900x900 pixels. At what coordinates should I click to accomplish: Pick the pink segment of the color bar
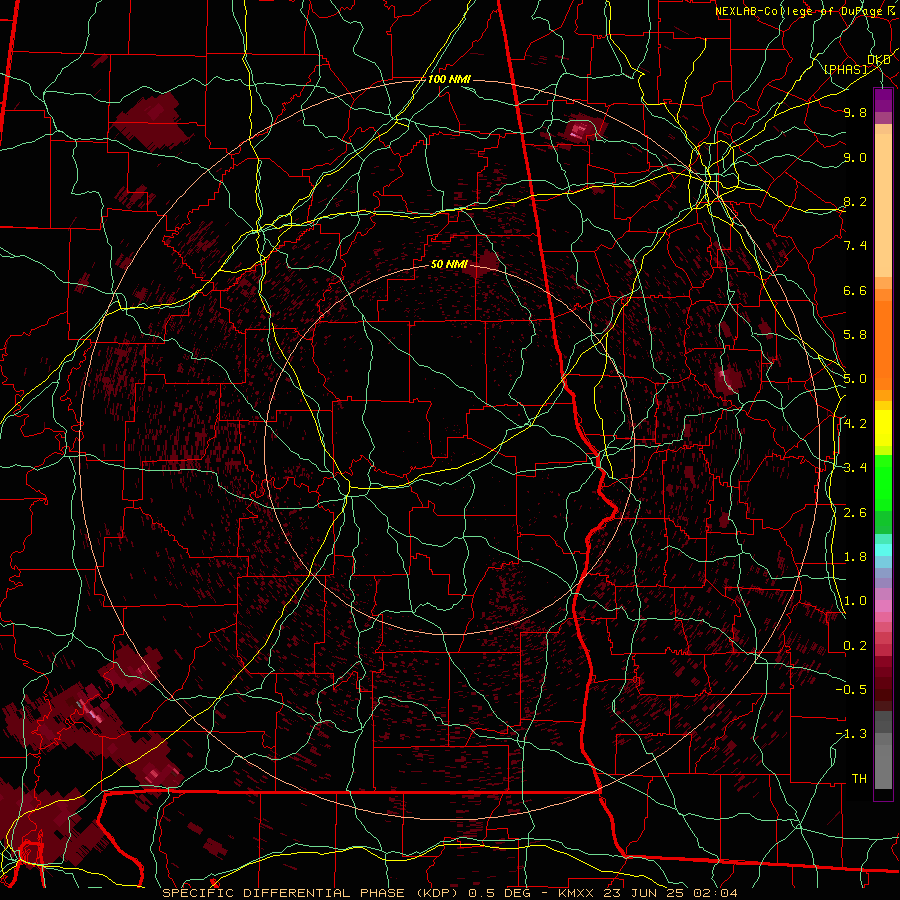(x=883, y=606)
